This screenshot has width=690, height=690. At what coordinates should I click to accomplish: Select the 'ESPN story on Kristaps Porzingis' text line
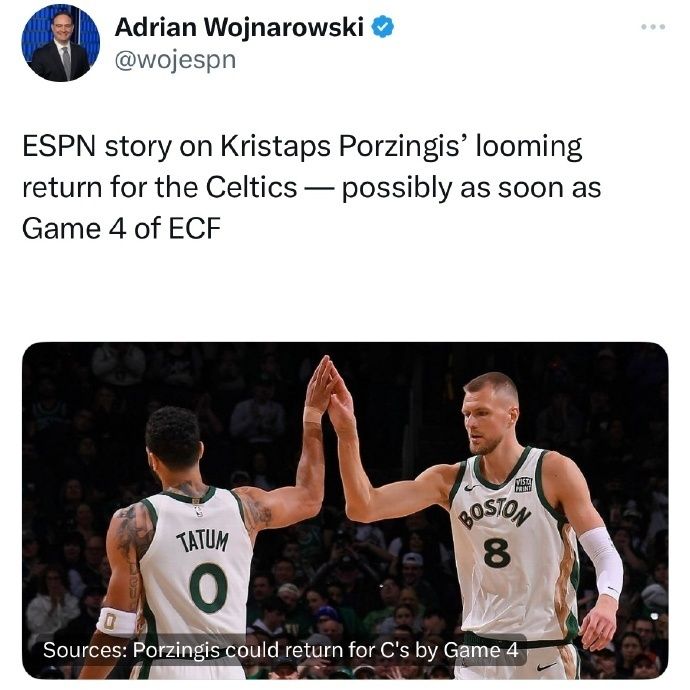click(302, 146)
